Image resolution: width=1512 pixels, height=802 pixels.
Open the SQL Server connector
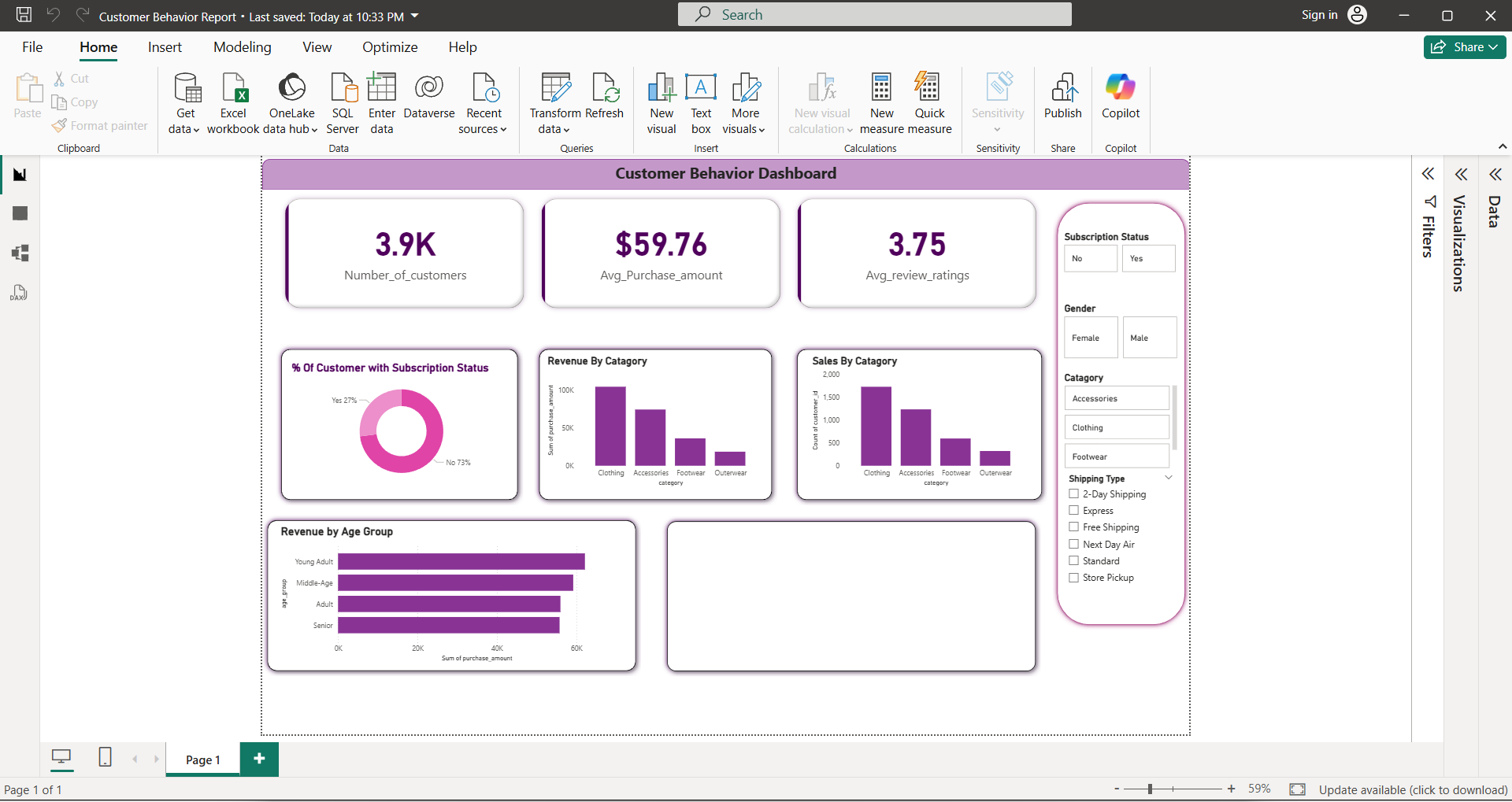(x=343, y=104)
